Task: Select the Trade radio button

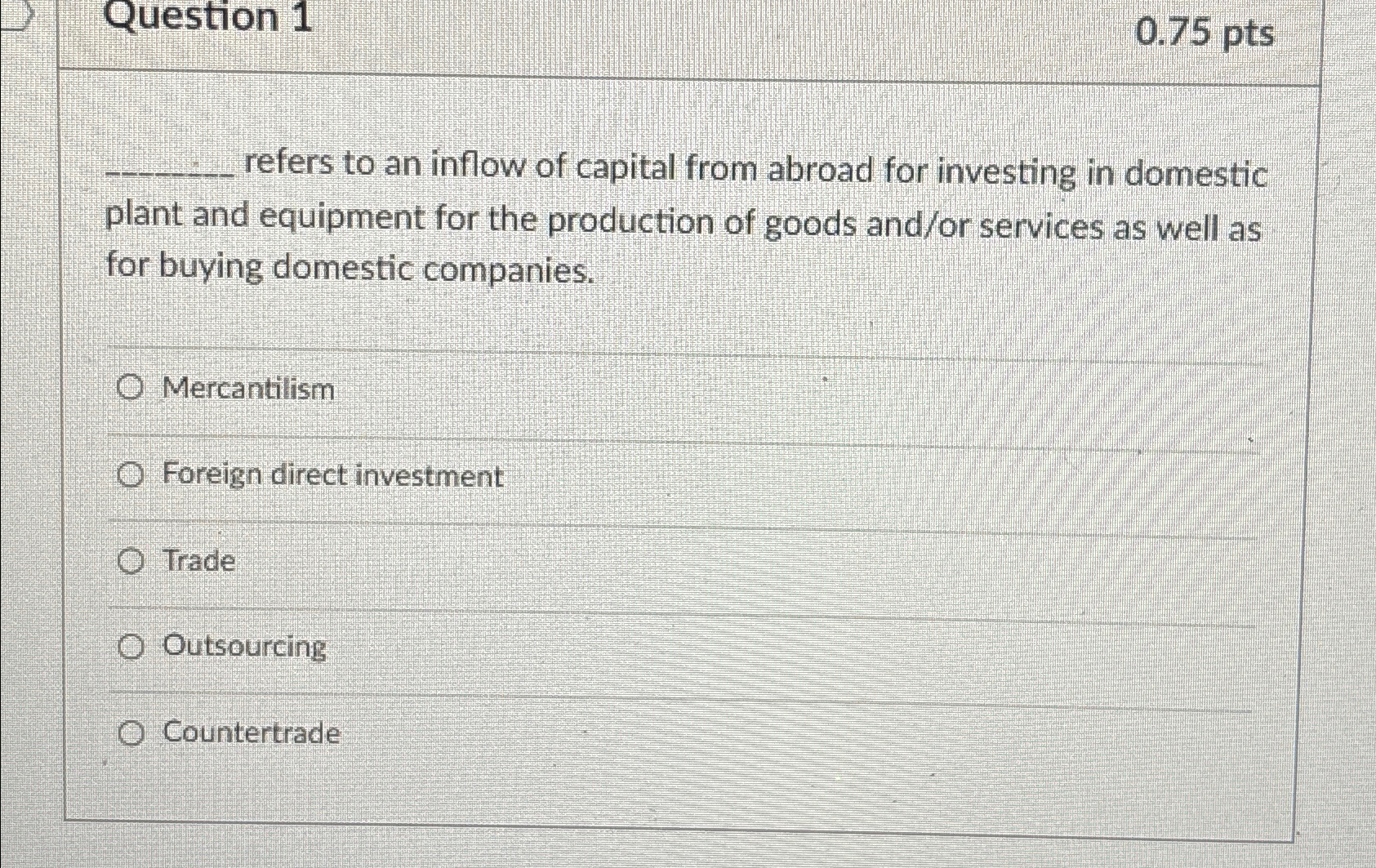Action: (x=131, y=561)
